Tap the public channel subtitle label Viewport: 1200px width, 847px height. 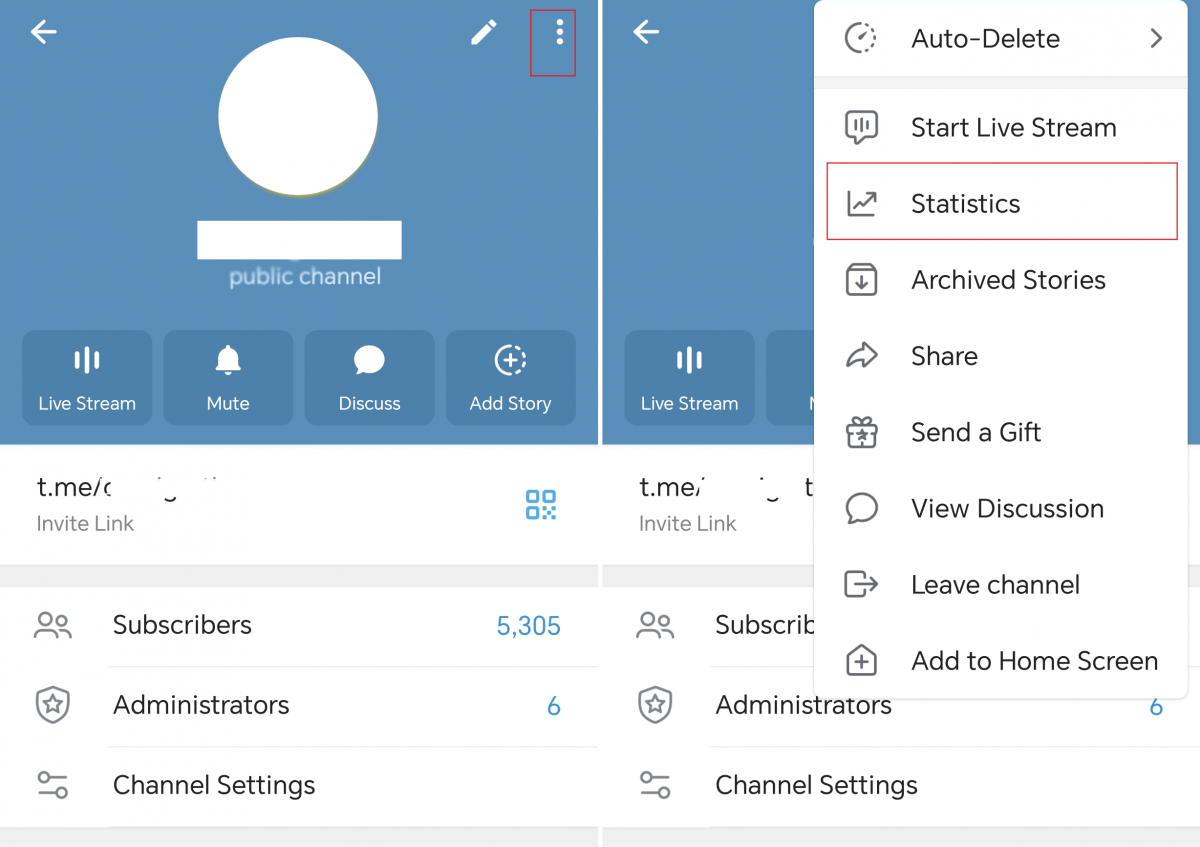point(305,277)
